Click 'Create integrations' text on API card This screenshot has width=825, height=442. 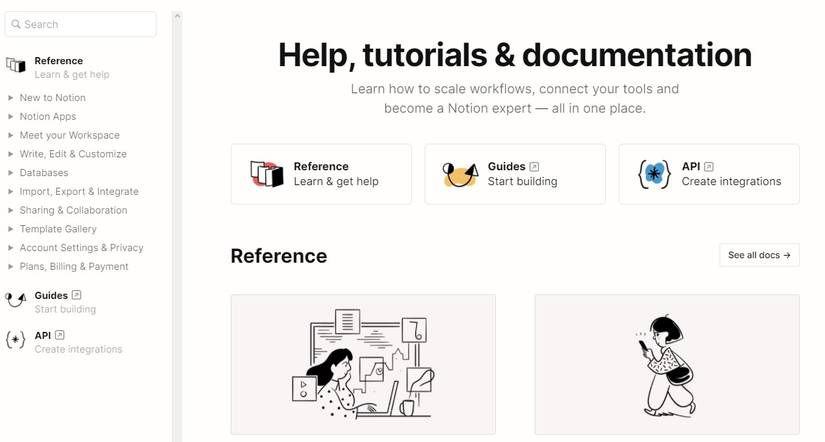point(731,182)
